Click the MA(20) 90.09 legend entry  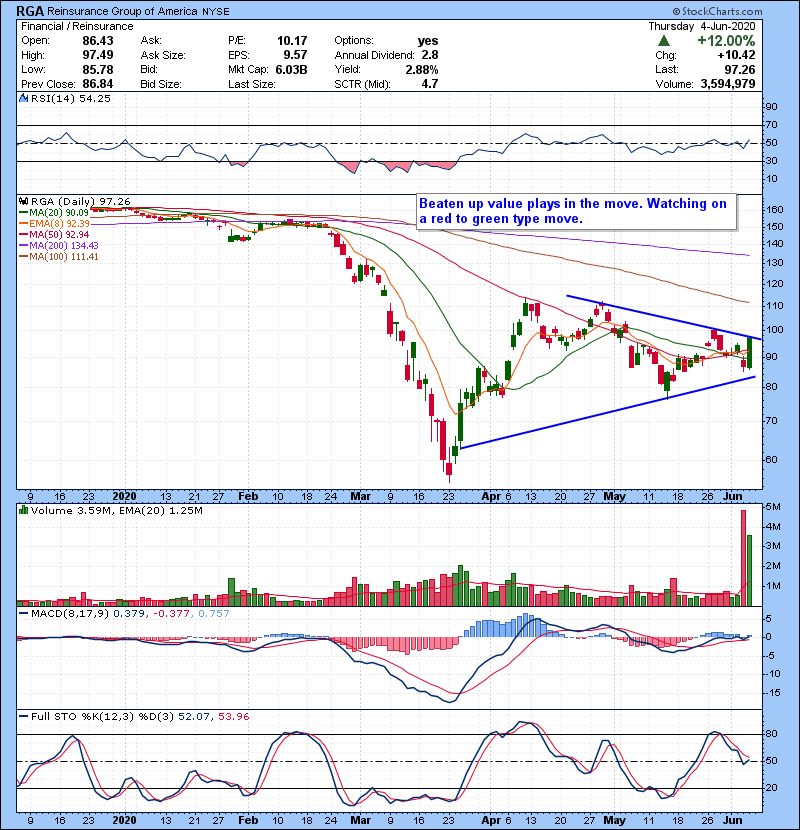[x=55, y=212]
